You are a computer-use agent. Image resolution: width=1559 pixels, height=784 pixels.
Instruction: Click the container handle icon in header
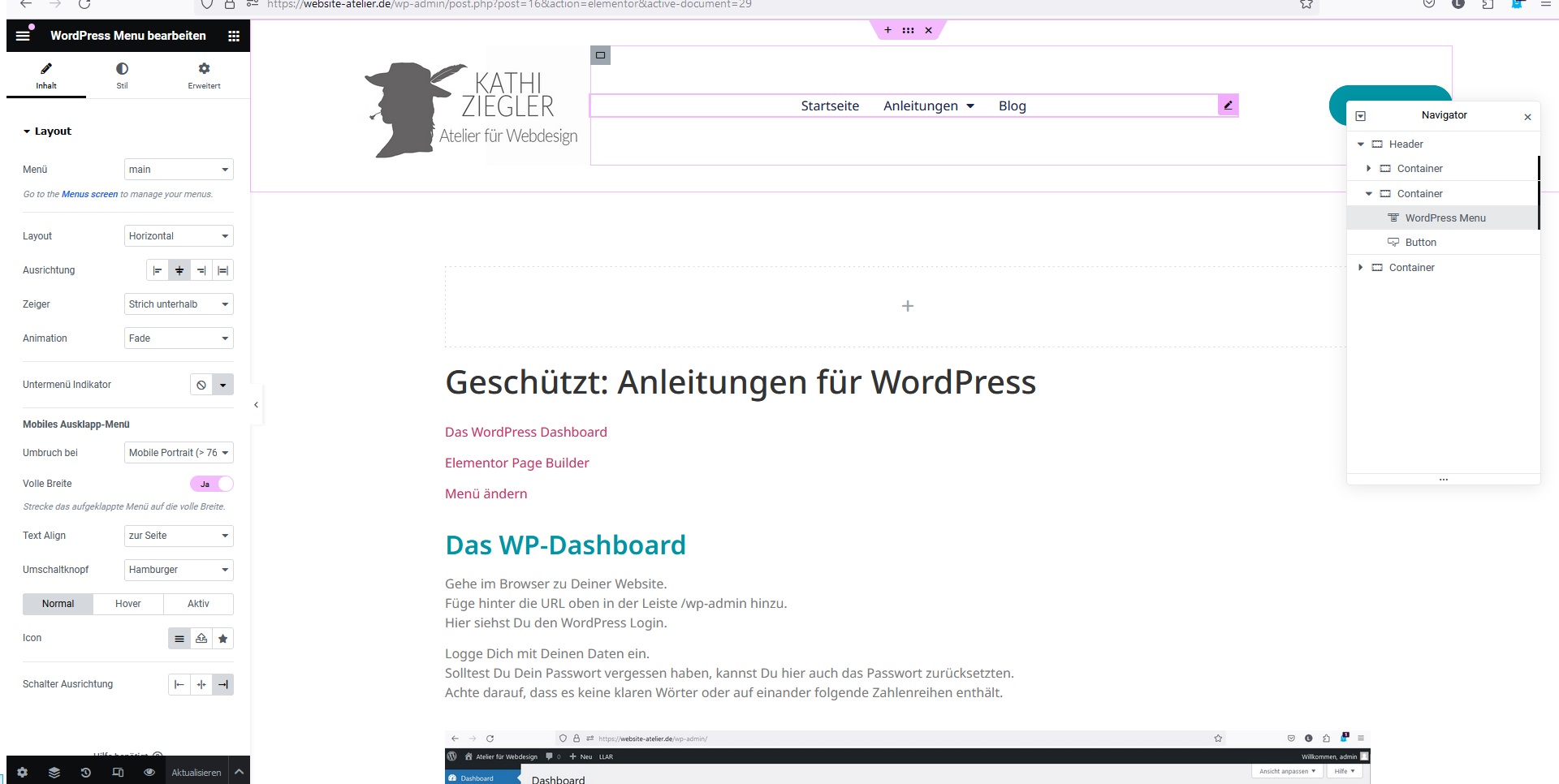pyautogui.click(x=601, y=55)
